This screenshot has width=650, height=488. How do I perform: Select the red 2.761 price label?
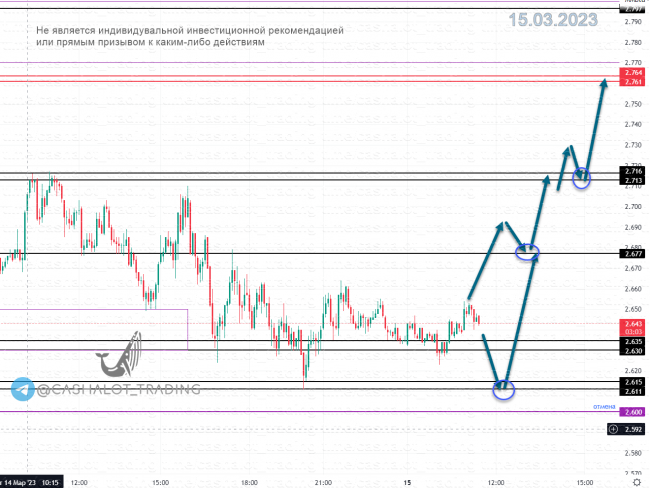coord(633,82)
